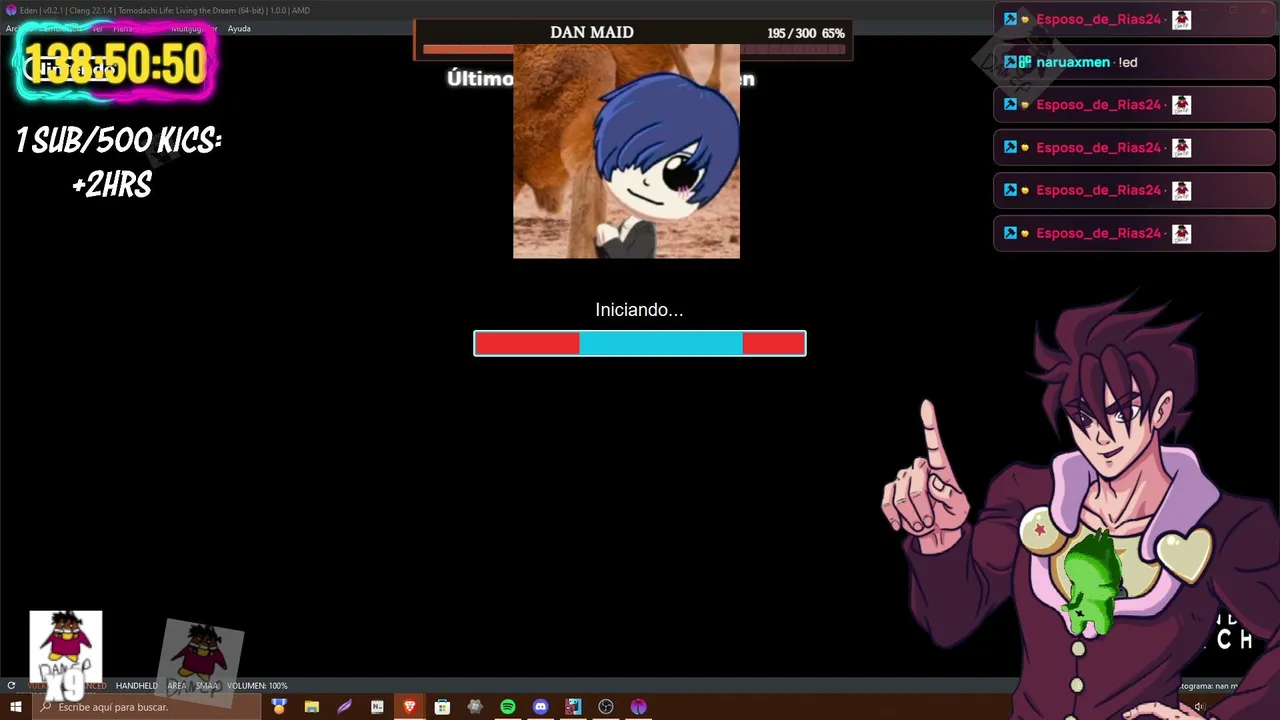Toggle HANDHELD dock mode in the status bar
Image resolution: width=1280 pixels, height=720 pixels.
(x=137, y=686)
